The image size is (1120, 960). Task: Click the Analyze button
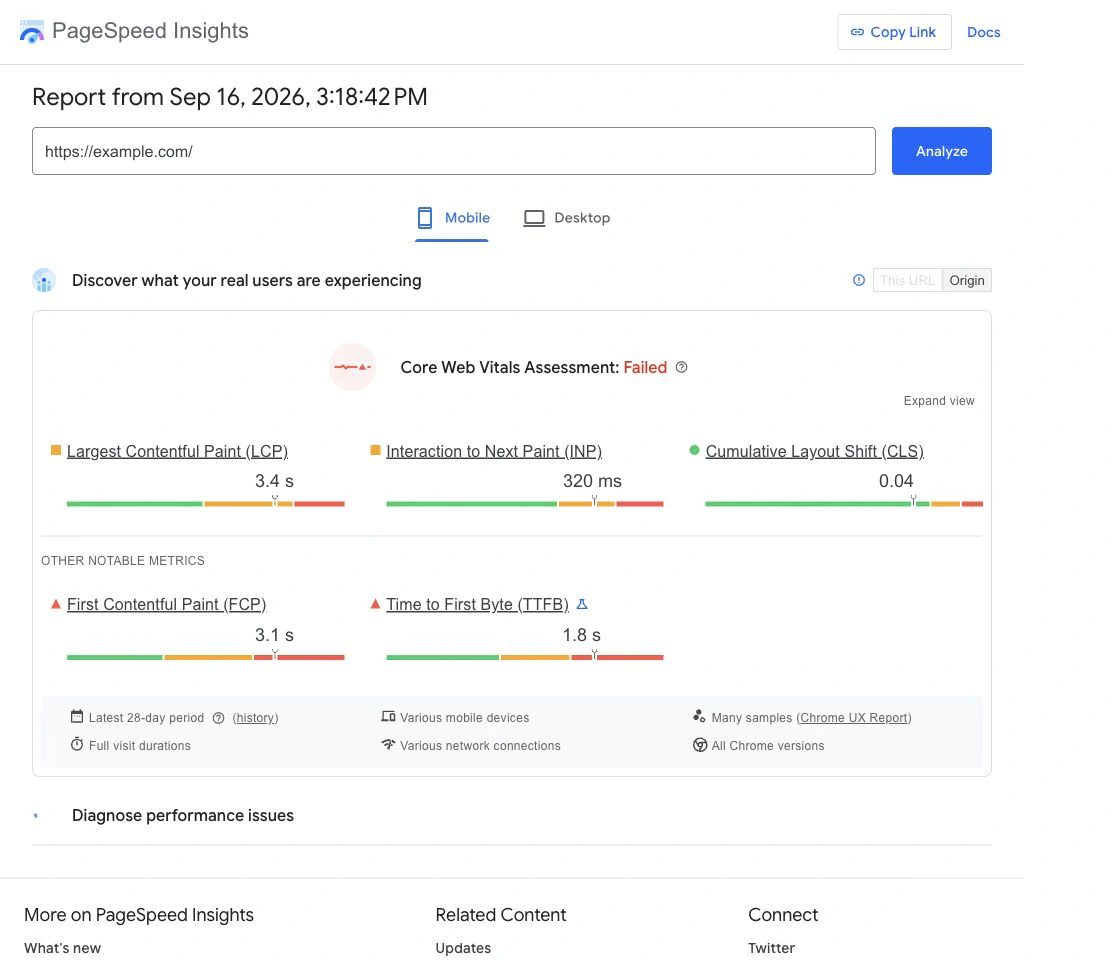[x=941, y=151]
